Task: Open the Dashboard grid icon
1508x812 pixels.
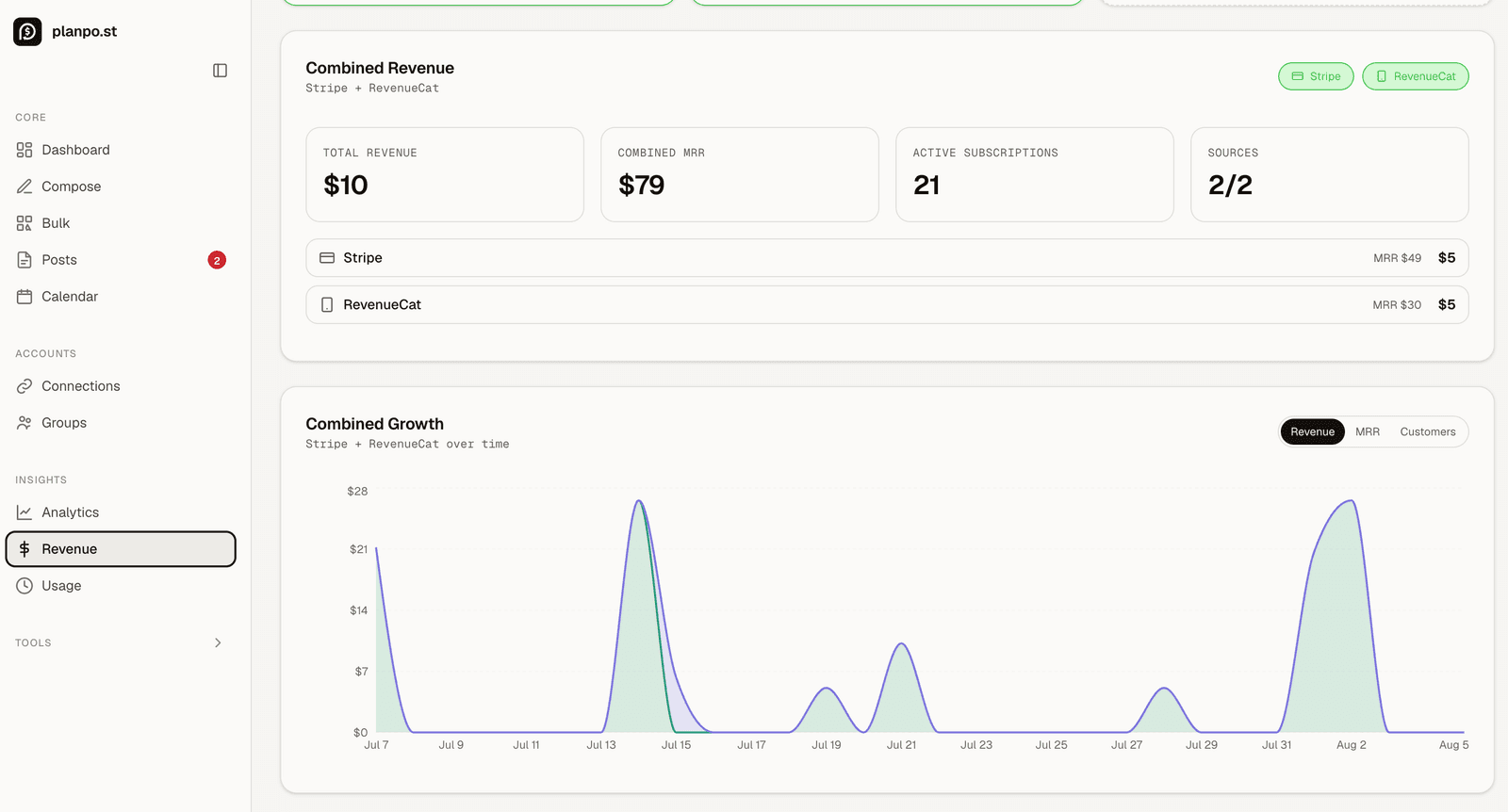Action: [25, 150]
